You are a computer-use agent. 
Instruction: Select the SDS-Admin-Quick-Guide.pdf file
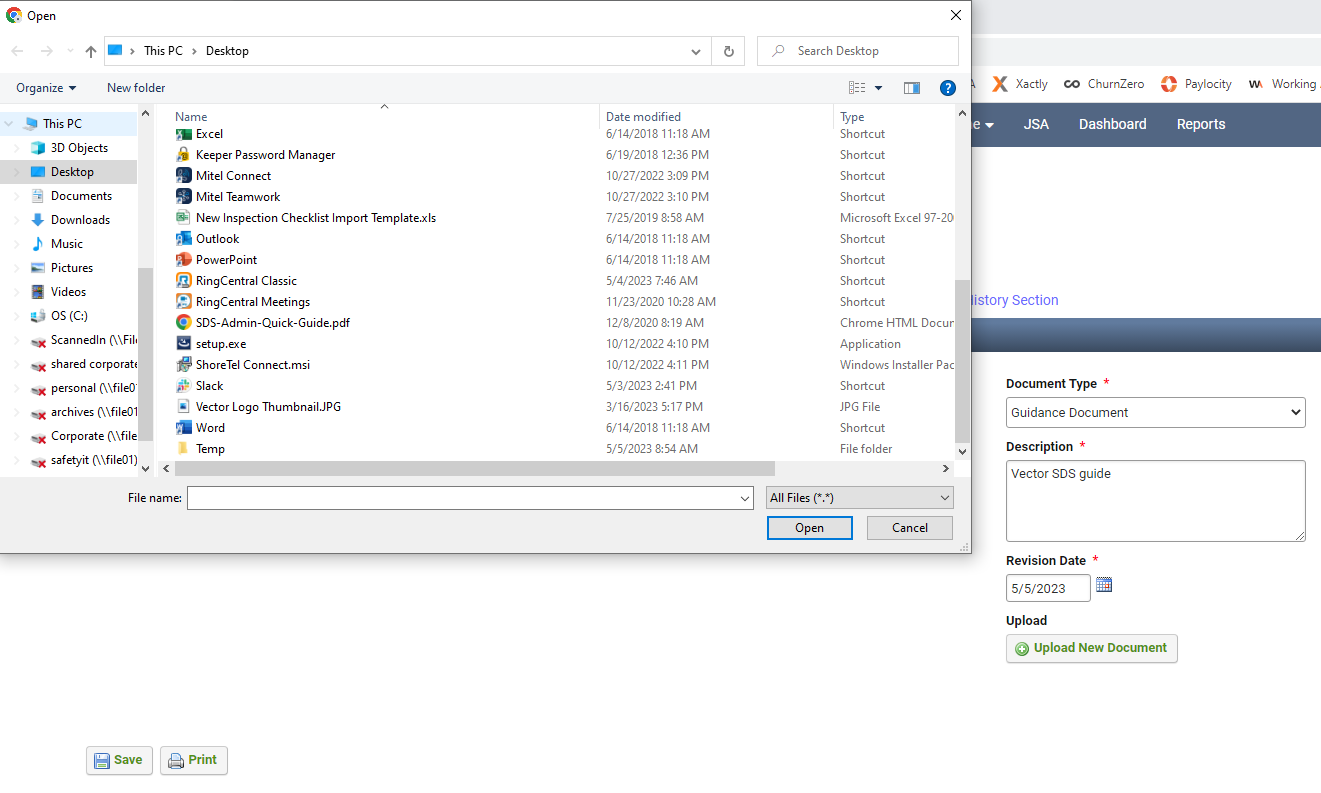point(272,323)
